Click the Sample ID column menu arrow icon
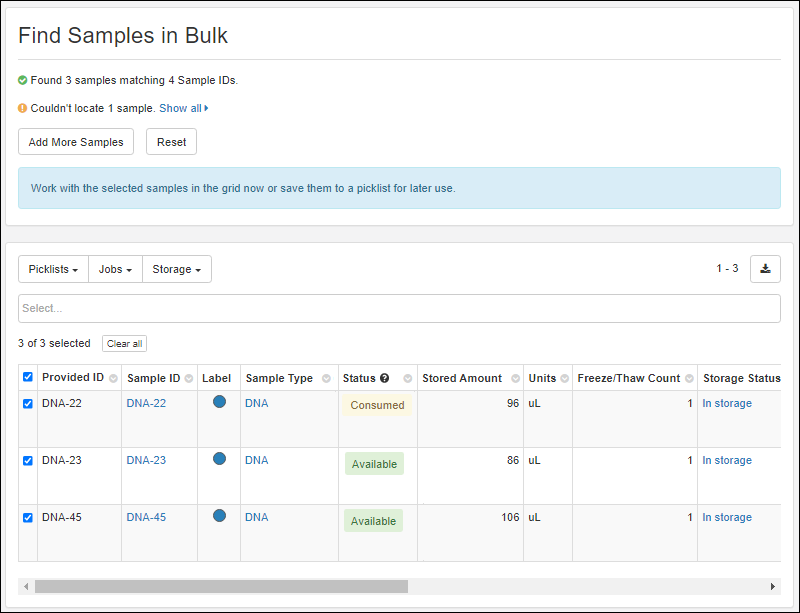Image resolution: width=800 pixels, height=613 pixels. pyautogui.click(x=189, y=379)
